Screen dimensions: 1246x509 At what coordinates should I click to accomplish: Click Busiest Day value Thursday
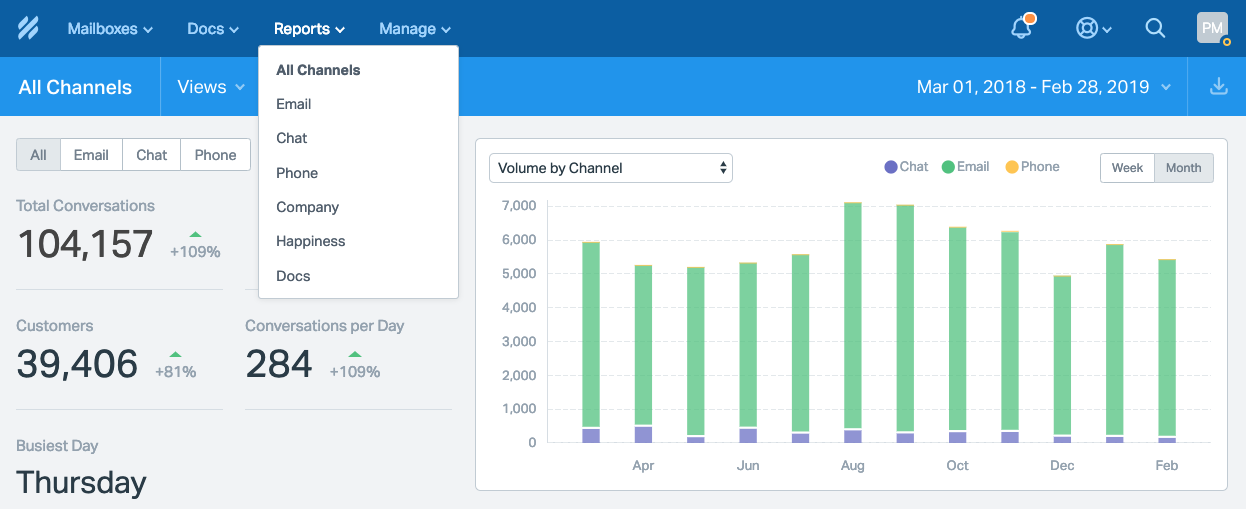click(x=82, y=483)
